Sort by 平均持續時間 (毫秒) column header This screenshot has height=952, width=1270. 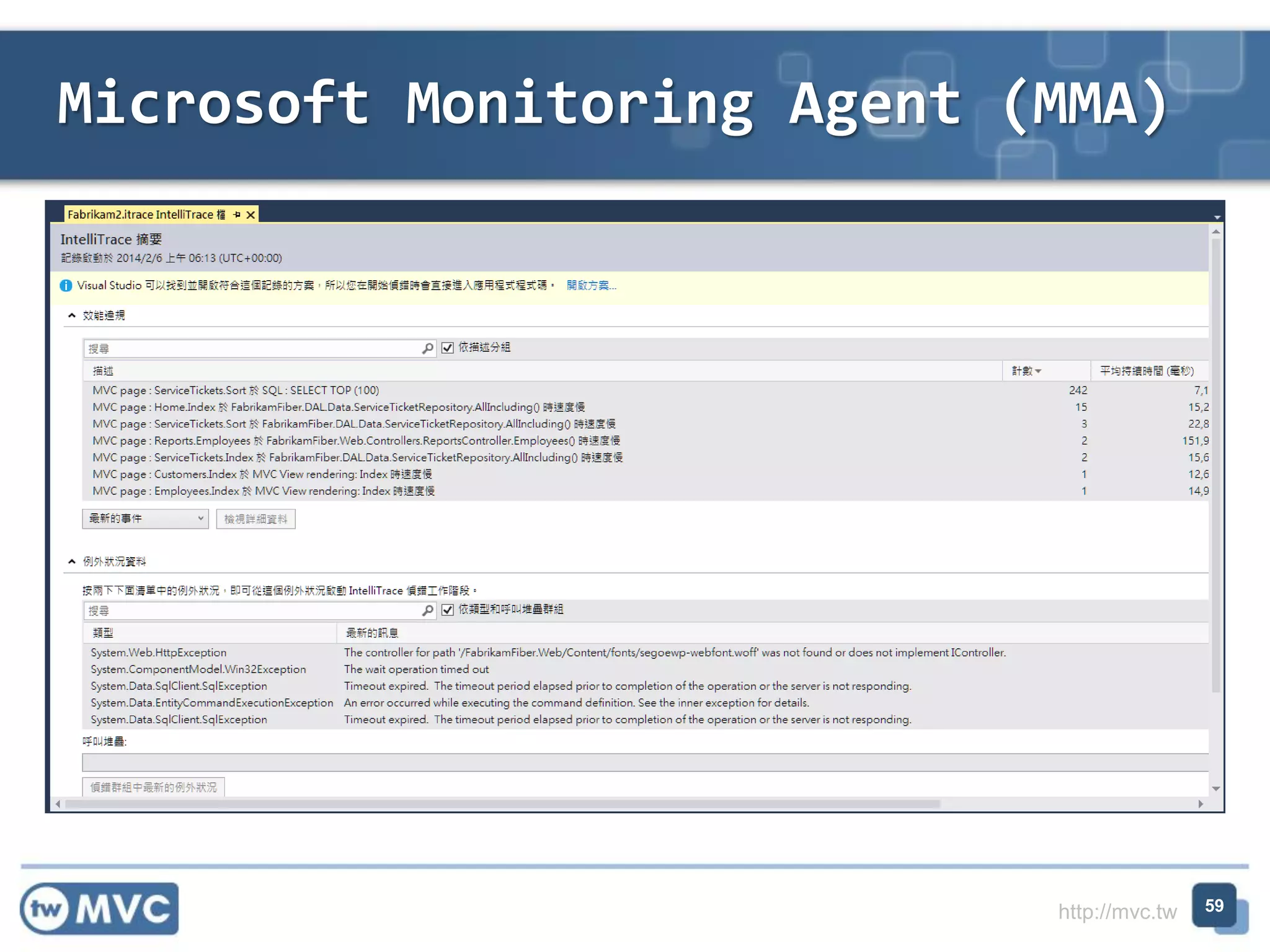tap(1150, 371)
